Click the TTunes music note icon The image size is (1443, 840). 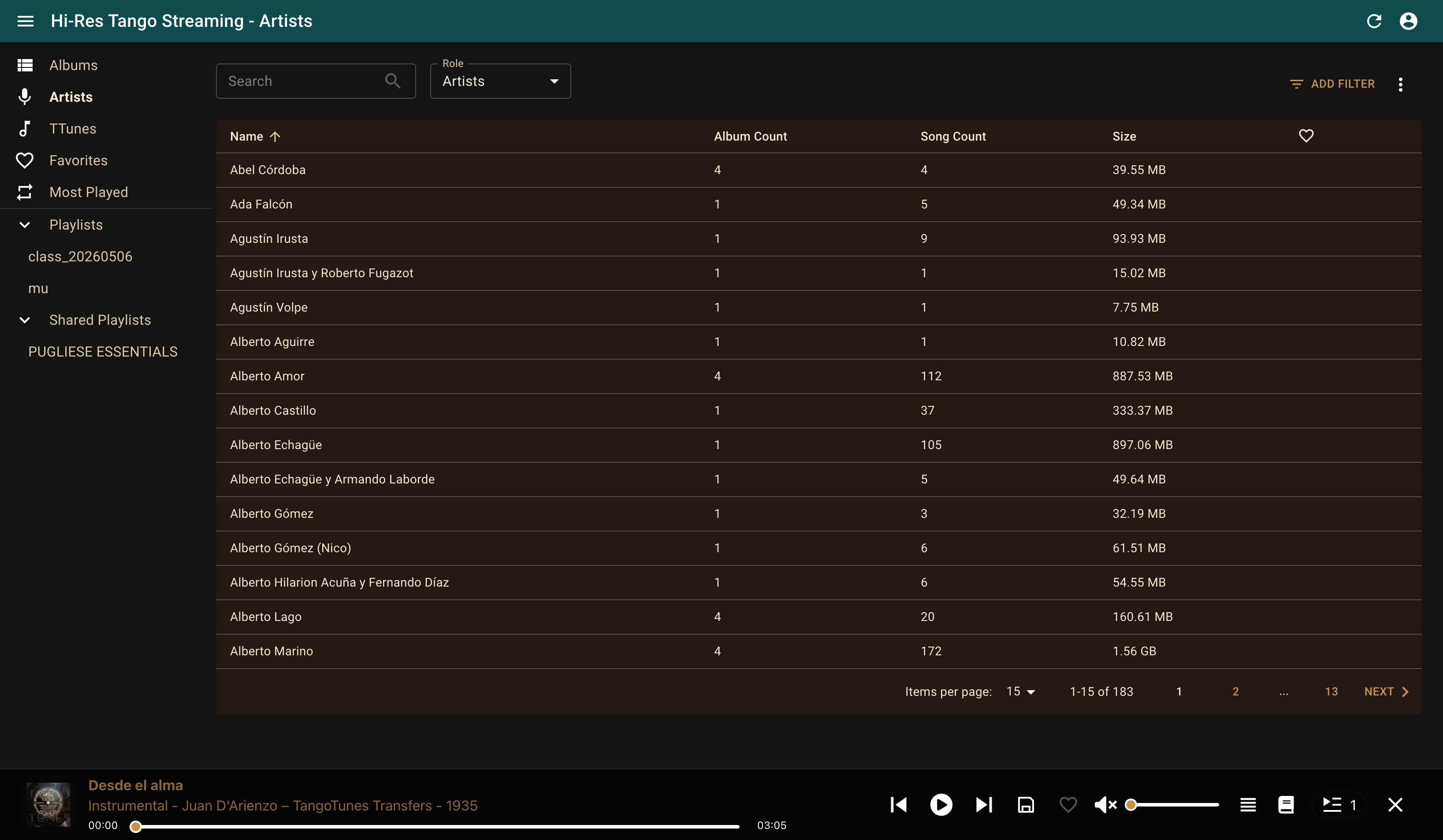25,129
